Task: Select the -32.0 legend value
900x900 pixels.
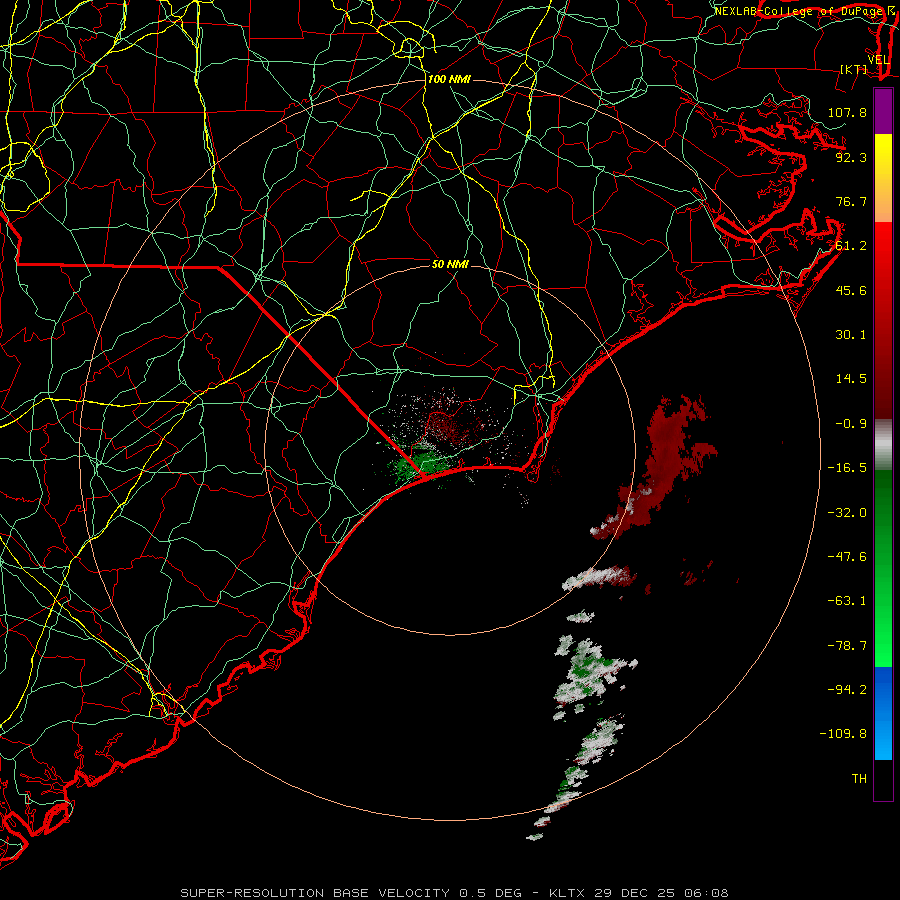Action: (847, 513)
